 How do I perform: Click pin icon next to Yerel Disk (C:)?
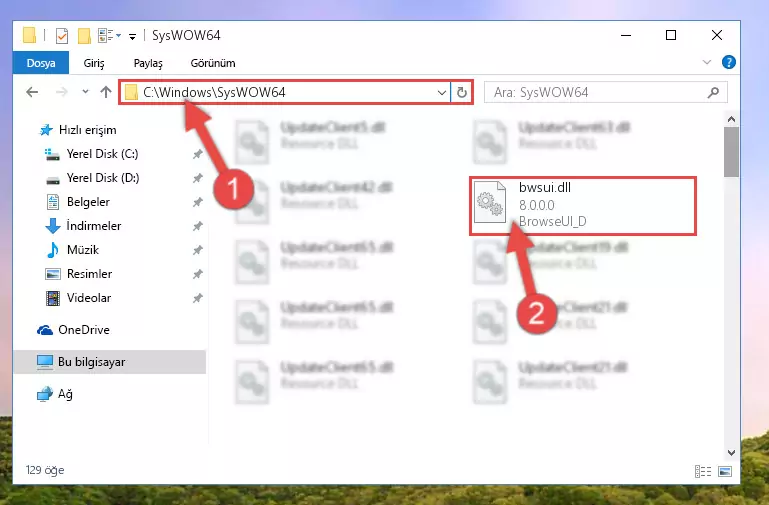click(197, 154)
